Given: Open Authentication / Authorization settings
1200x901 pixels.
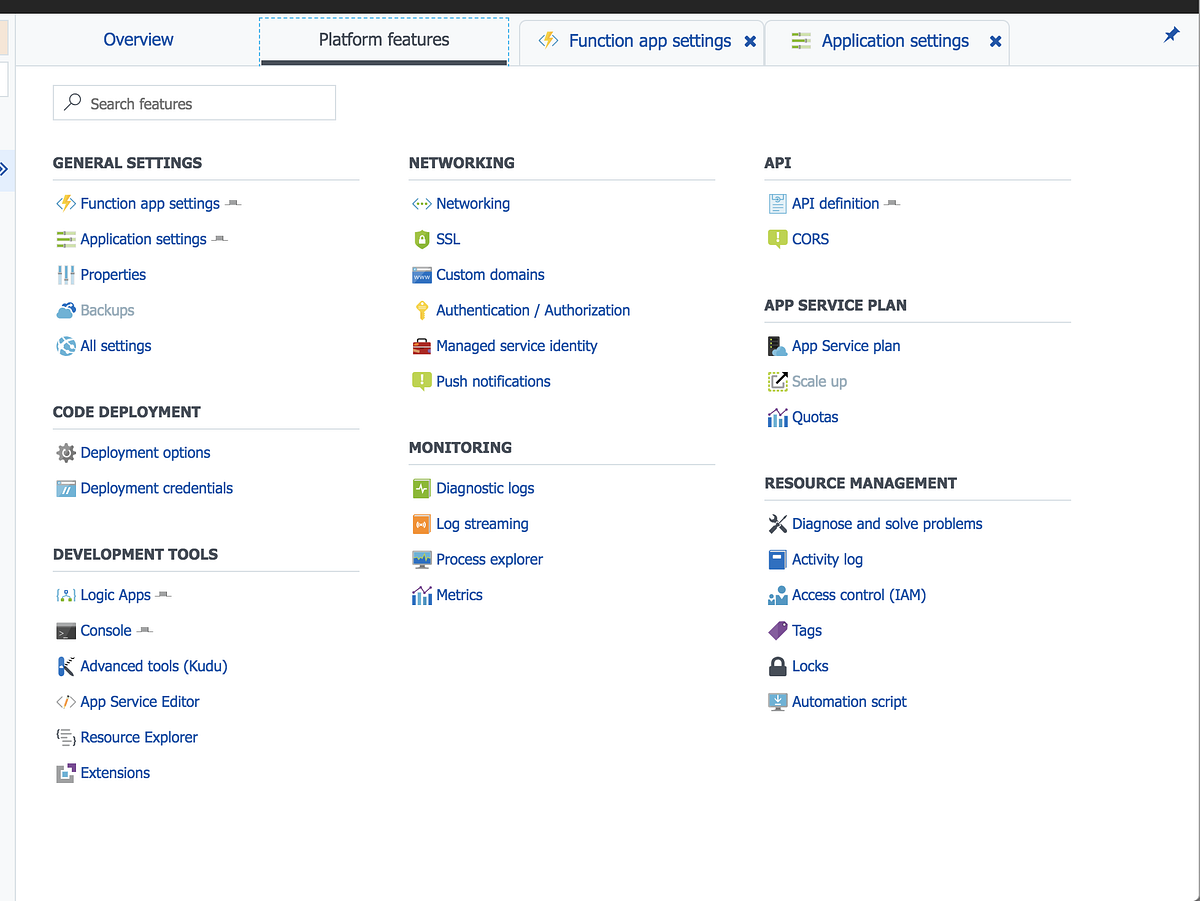Looking at the screenshot, I should pyautogui.click(x=532, y=310).
